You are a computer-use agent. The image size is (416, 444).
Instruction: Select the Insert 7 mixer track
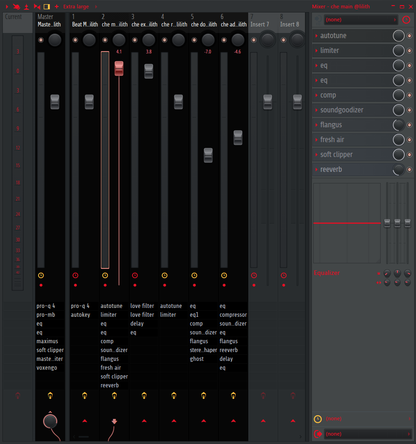263,21
